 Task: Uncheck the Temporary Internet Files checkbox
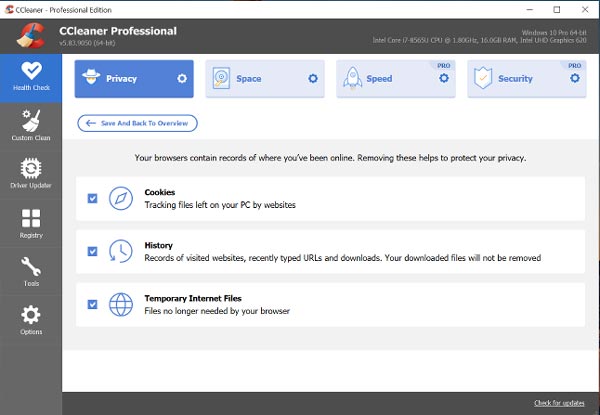click(92, 304)
